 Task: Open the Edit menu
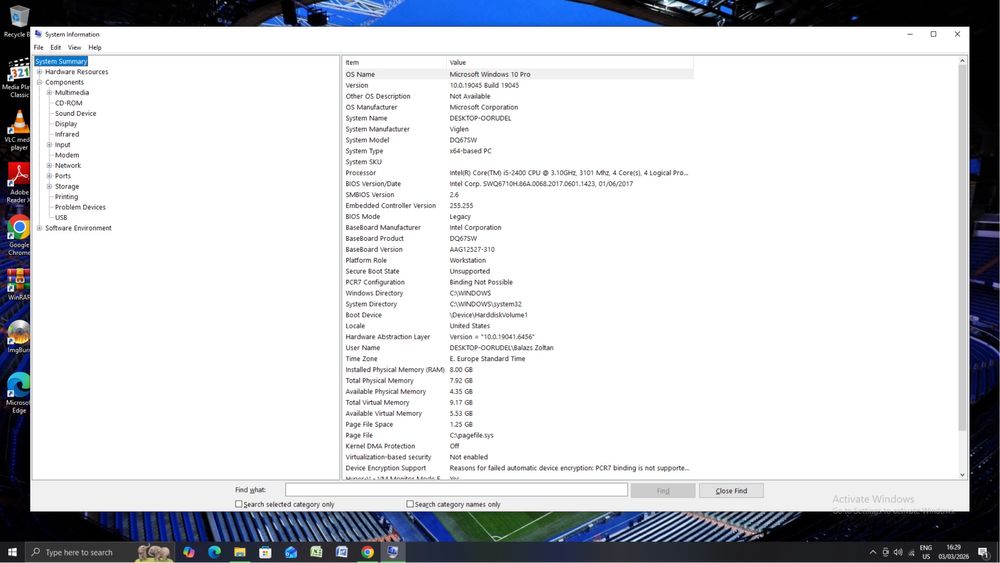55,47
